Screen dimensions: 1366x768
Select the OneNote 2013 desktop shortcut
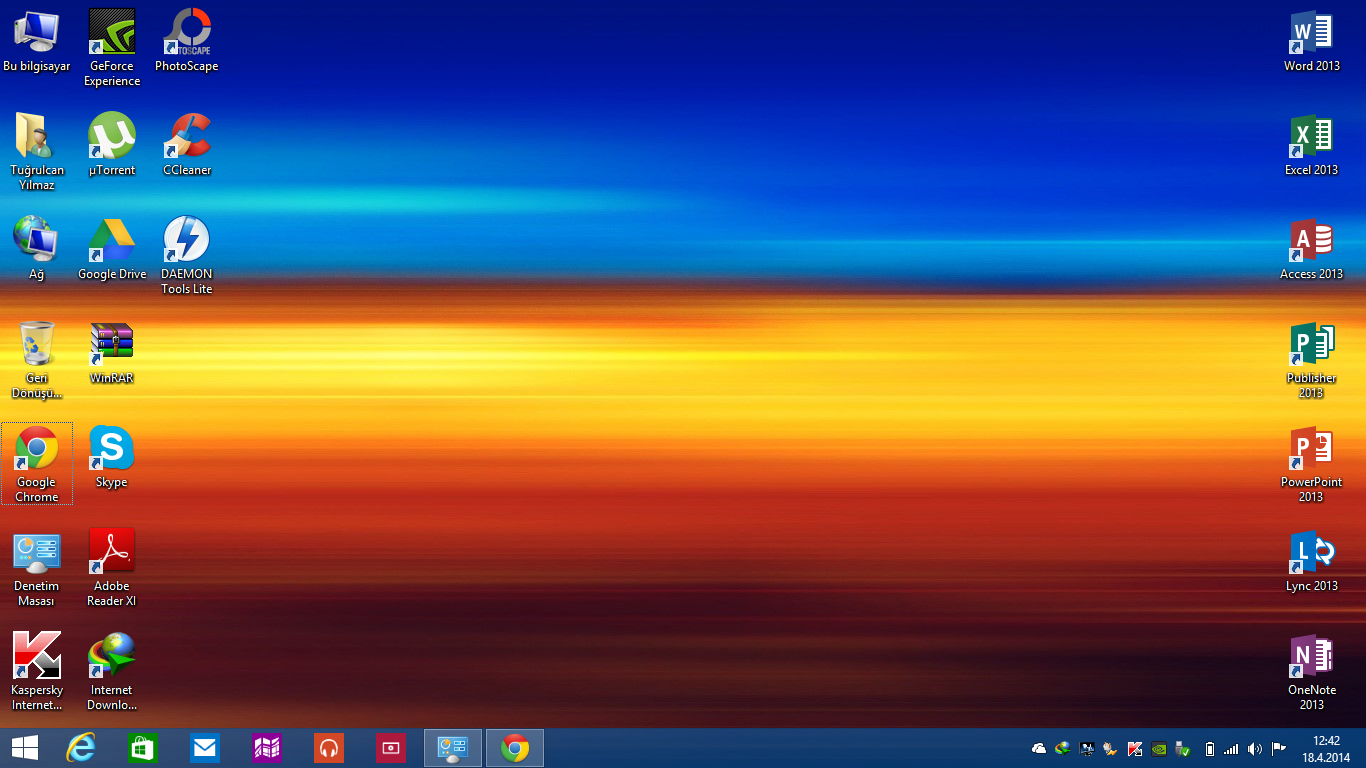(1311, 672)
